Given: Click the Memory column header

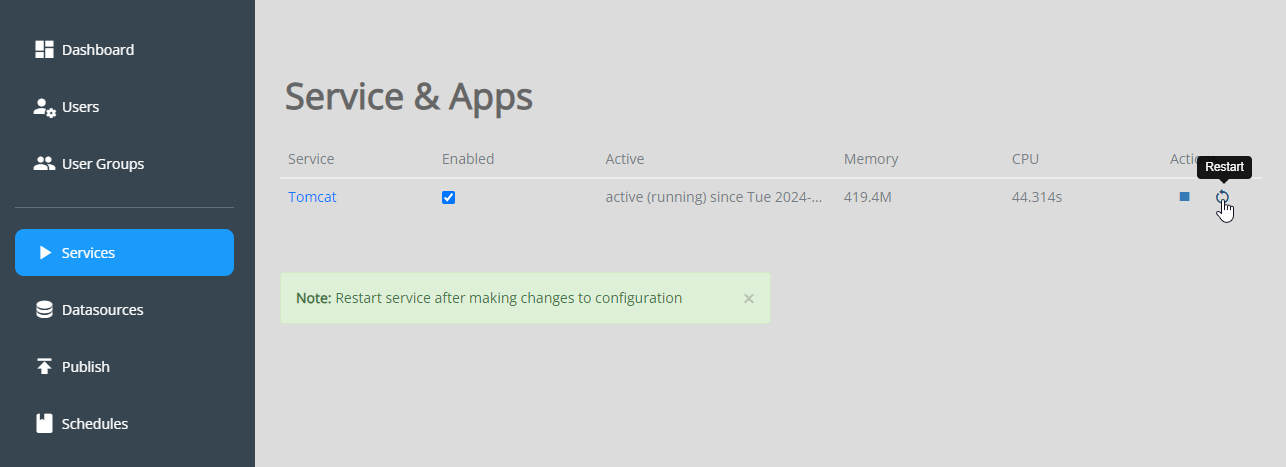Looking at the screenshot, I should pos(871,159).
